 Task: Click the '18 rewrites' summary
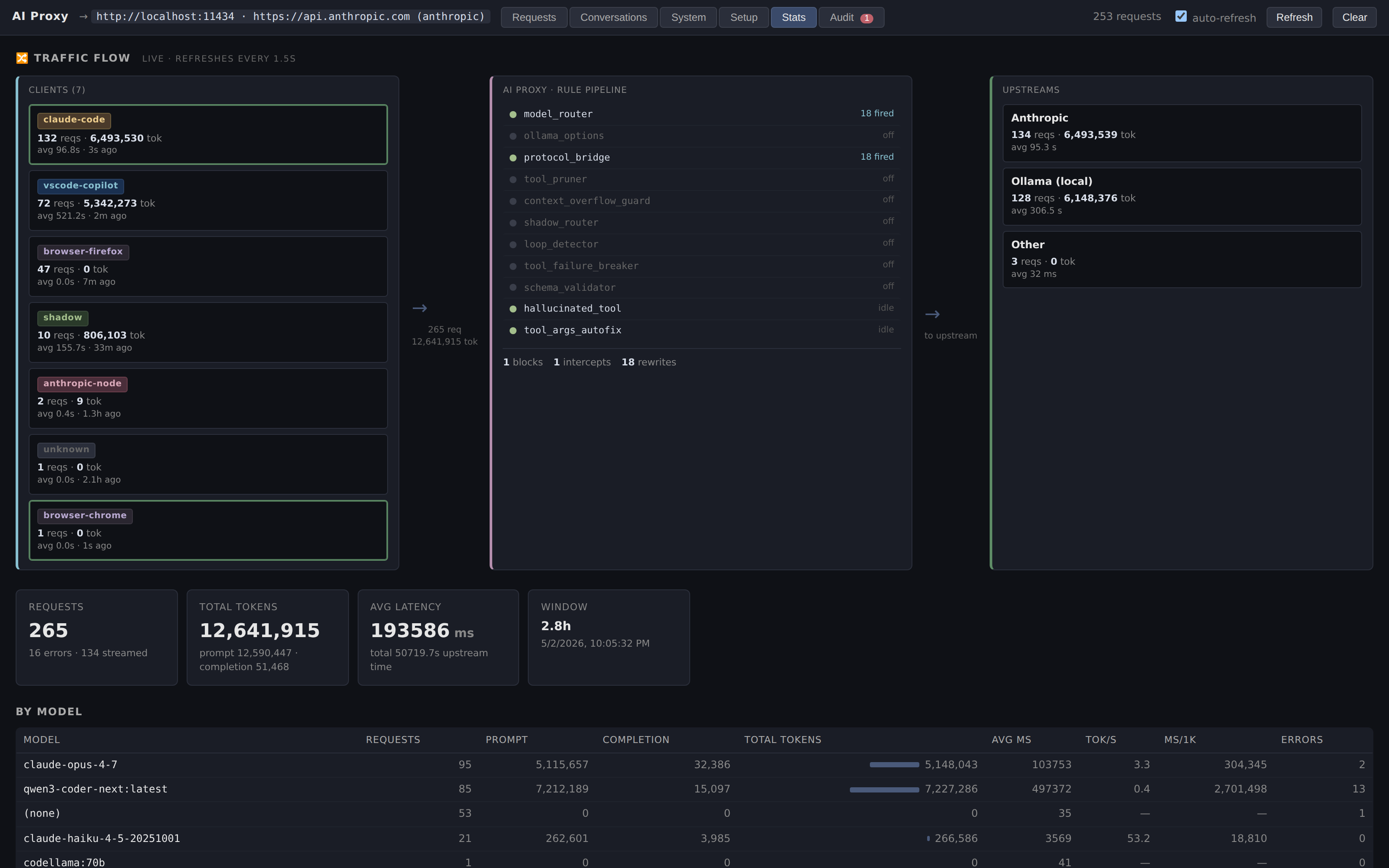[x=648, y=362]
